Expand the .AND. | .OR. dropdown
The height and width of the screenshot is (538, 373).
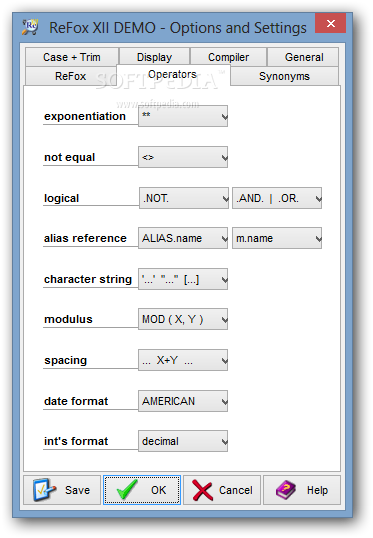[x=277, y=198]
